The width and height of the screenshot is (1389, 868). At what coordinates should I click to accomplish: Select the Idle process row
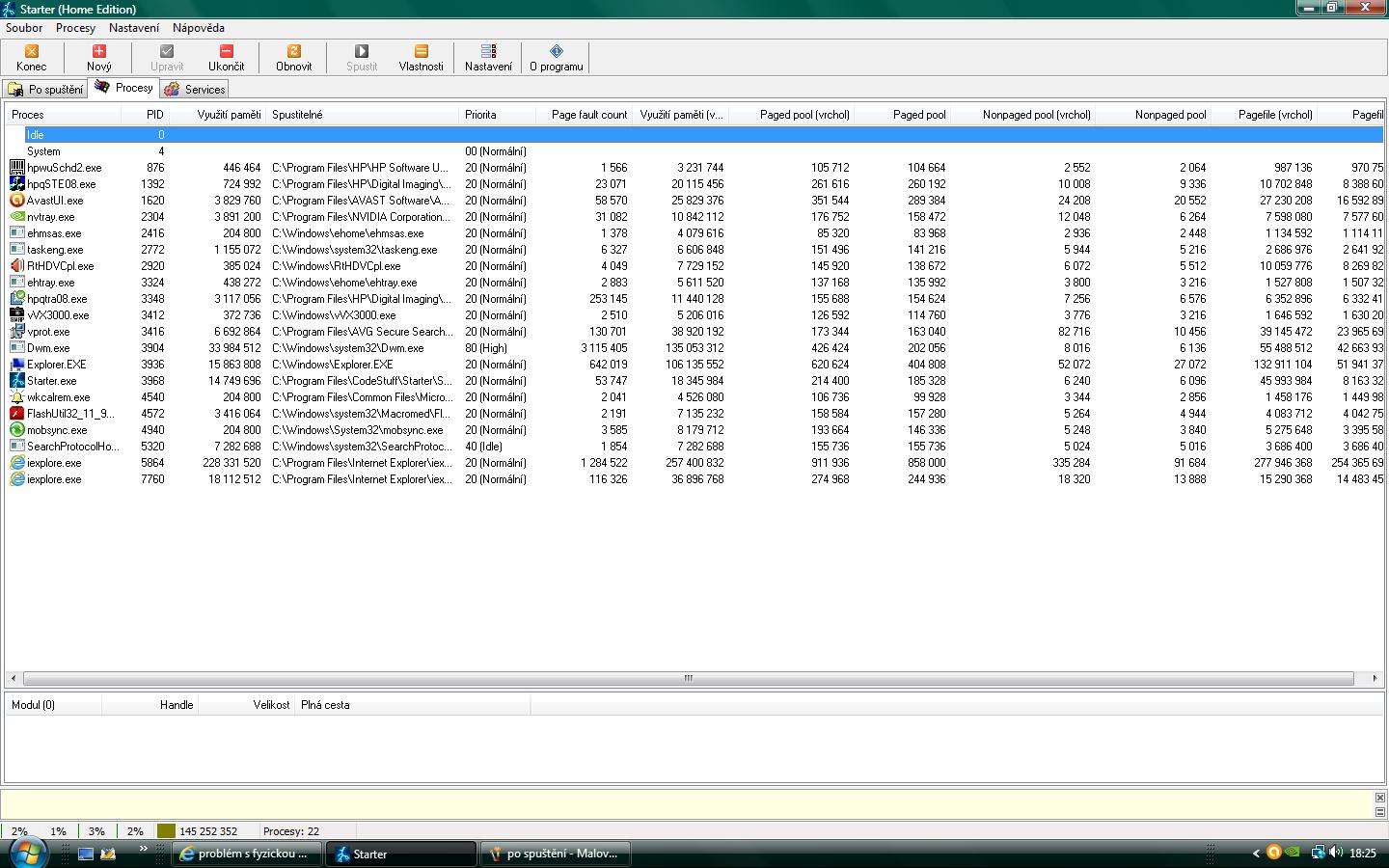tap(694, 135)
